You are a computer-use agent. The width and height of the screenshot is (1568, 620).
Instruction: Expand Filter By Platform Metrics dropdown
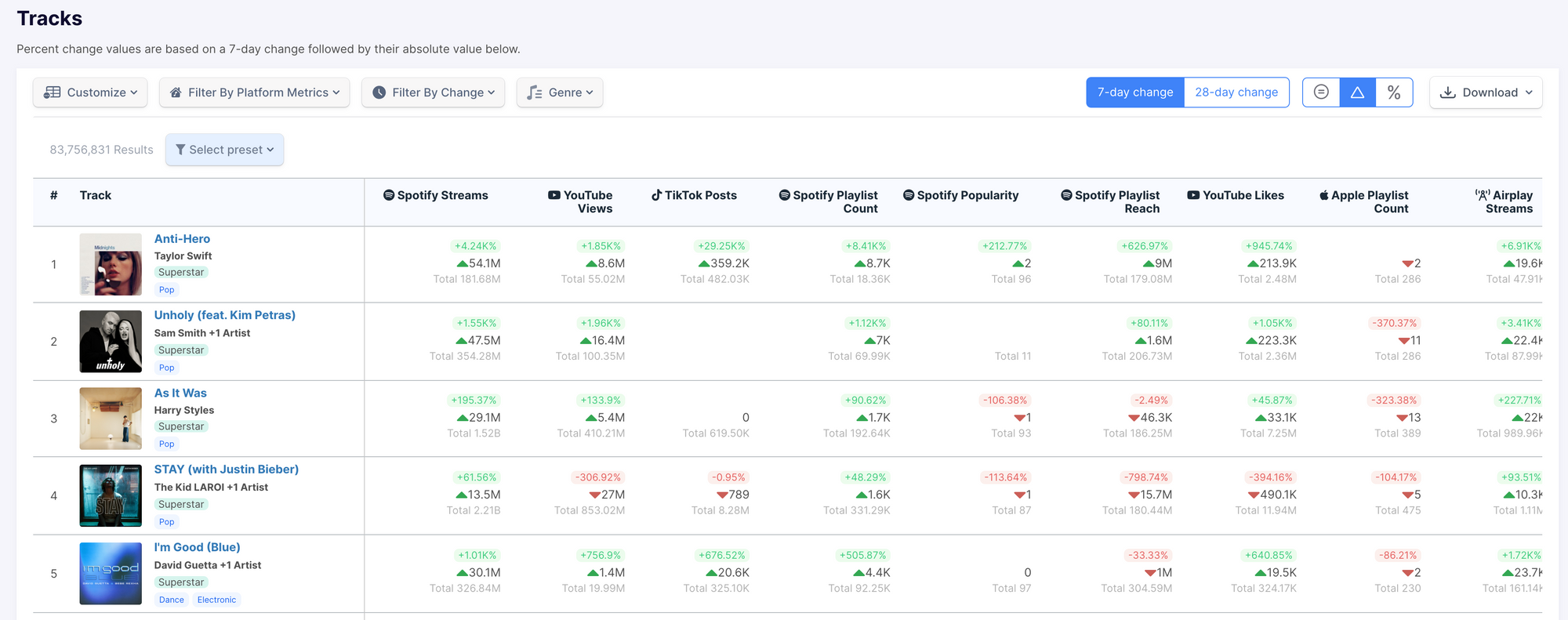point(254,92)
